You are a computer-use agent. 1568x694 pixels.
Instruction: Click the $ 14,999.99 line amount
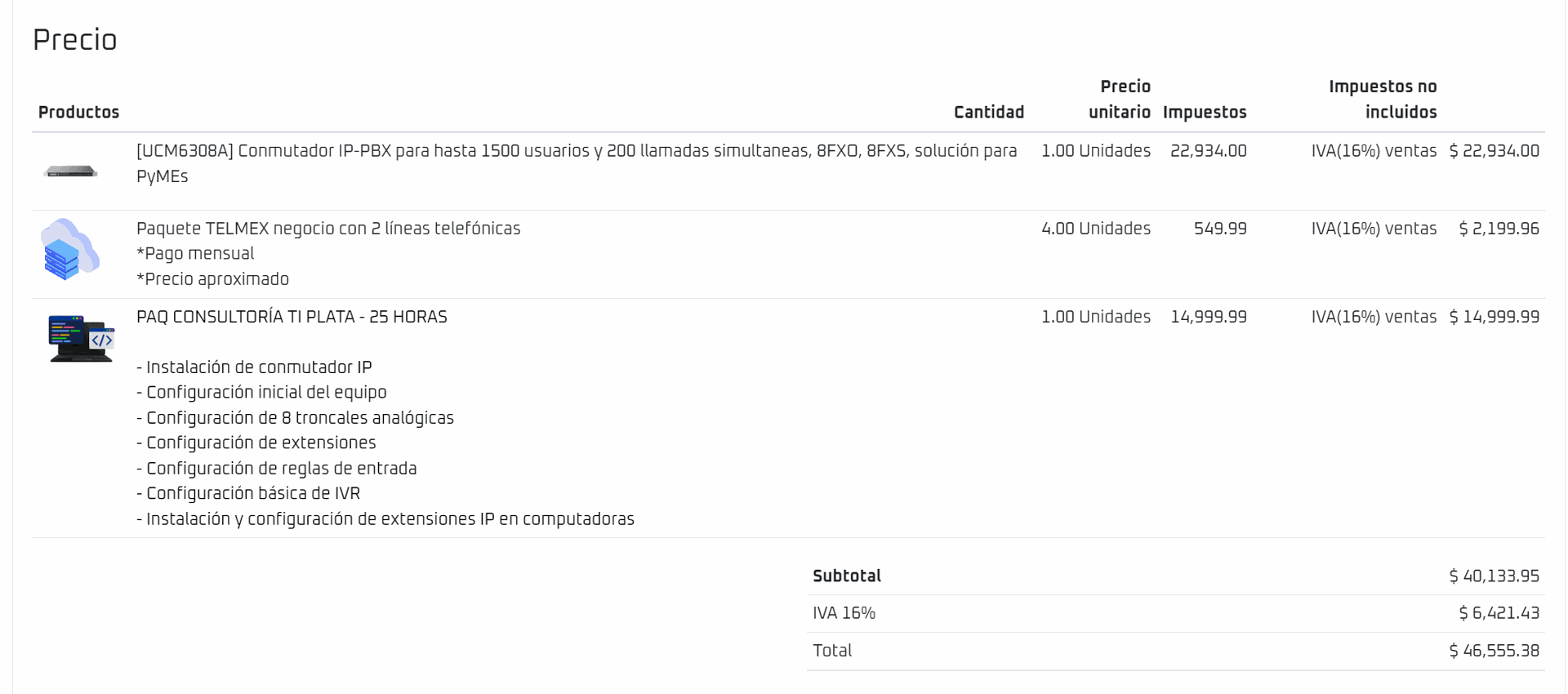tap(1494, 317)
